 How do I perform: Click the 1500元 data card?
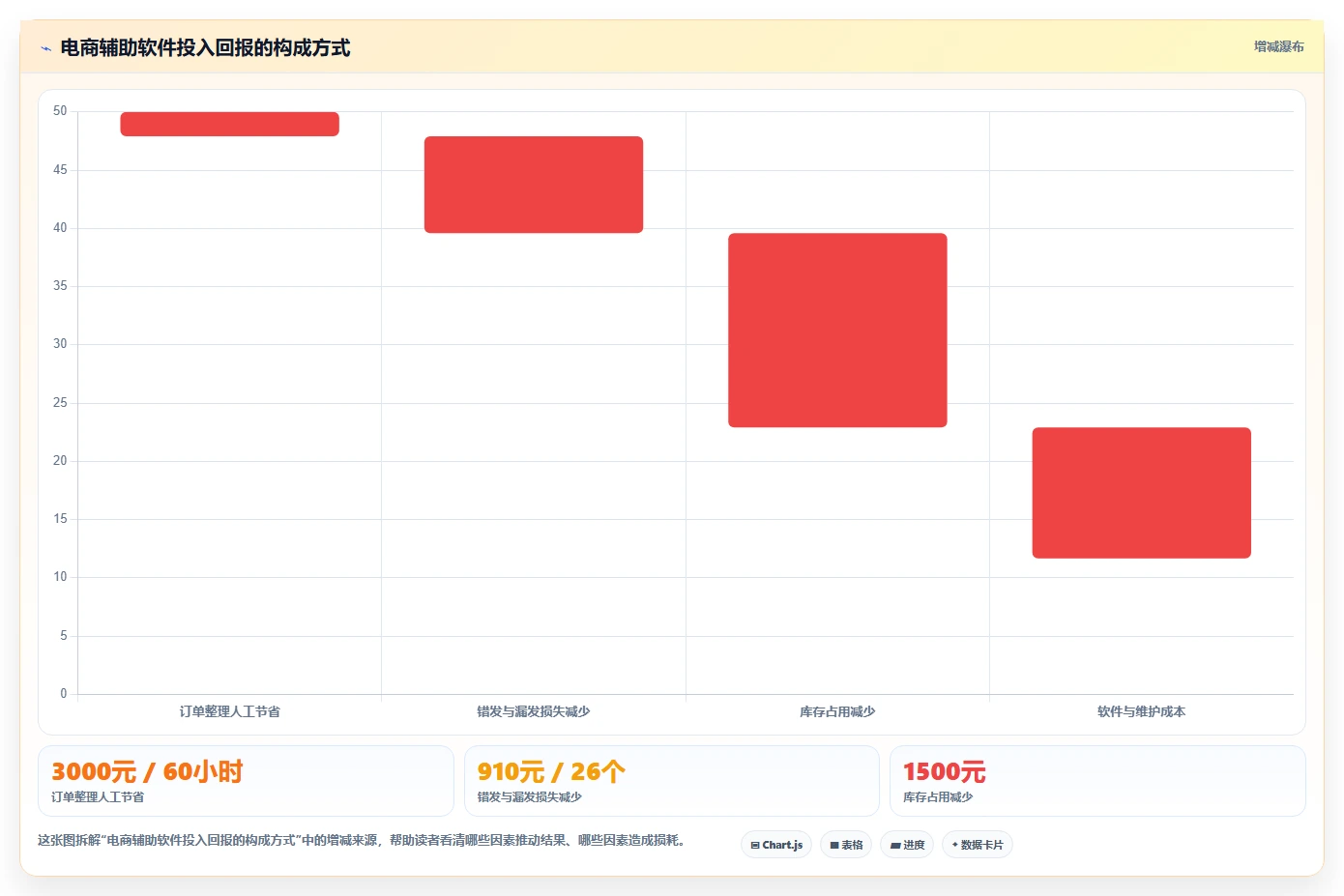coord(1097,781)
